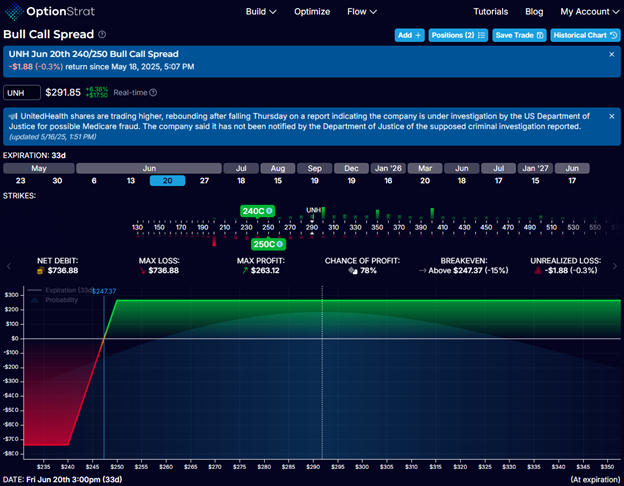The height and width of the screenshot is (486, 624).
Task: Click the $247.37 breakeven chart label
Action: coord(104,291)
